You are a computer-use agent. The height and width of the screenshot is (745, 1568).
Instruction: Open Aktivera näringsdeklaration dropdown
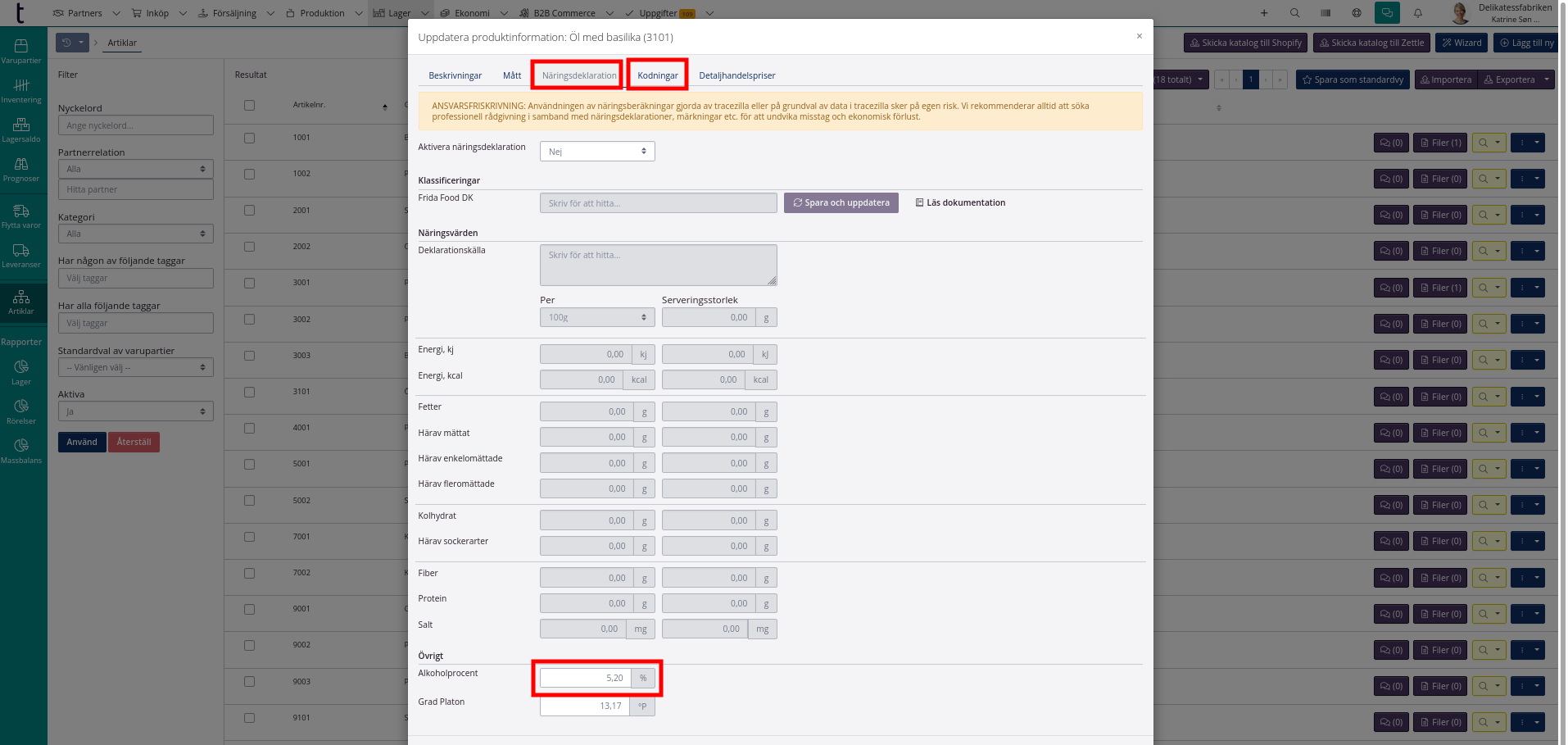click(597, 152)
